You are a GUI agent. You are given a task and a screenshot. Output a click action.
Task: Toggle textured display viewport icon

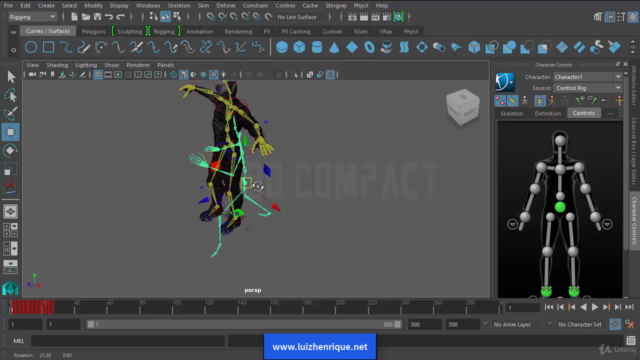coord(213,75)
